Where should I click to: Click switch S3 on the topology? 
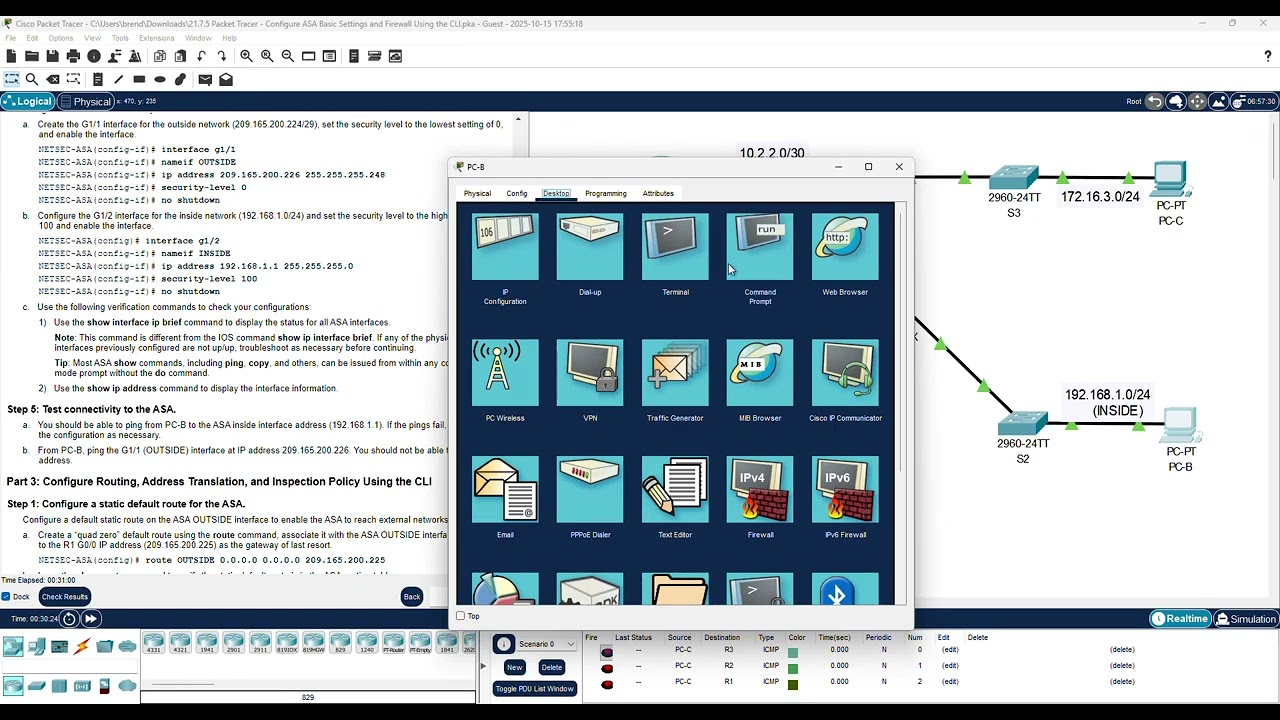pyautogui.click(x=1014, y=178)
